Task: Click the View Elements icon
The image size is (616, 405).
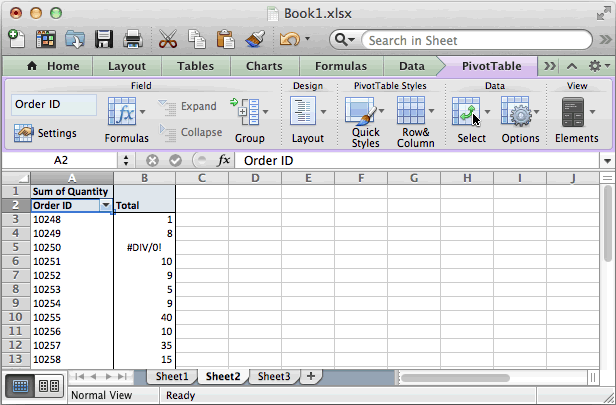Action: (x=573, y=112)
